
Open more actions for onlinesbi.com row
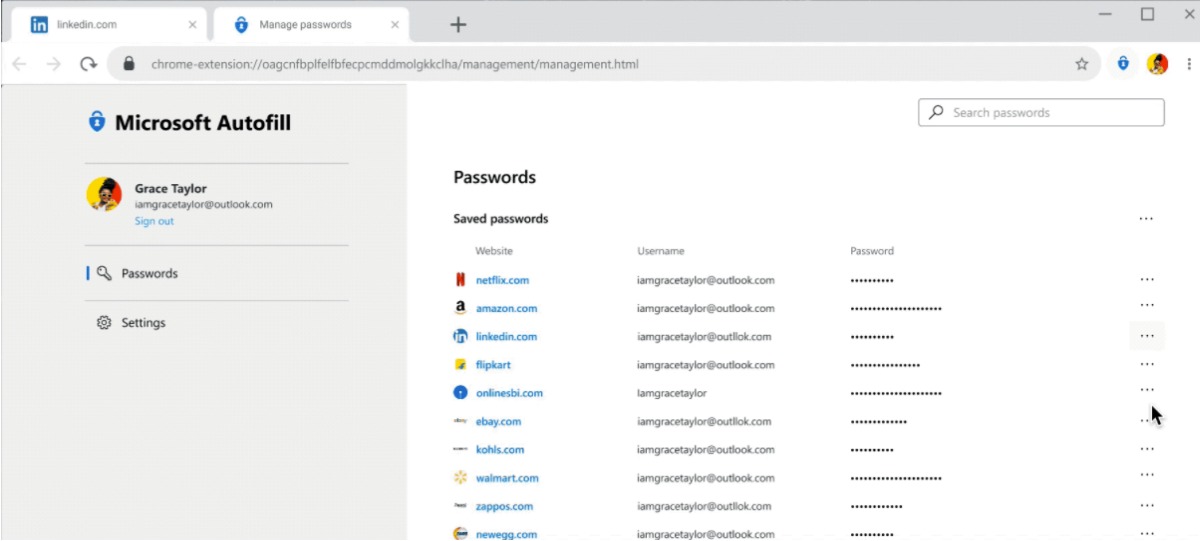1147,391
